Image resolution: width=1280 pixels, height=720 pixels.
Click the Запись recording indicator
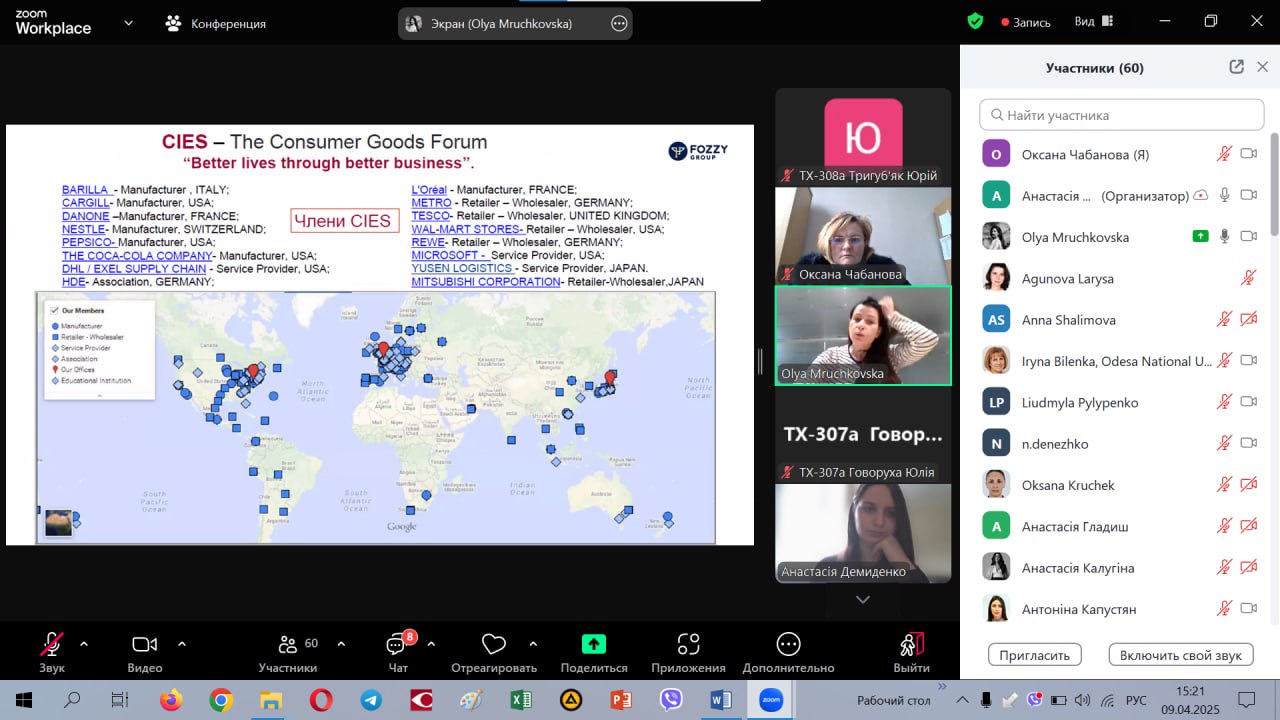coord(1026,22)
